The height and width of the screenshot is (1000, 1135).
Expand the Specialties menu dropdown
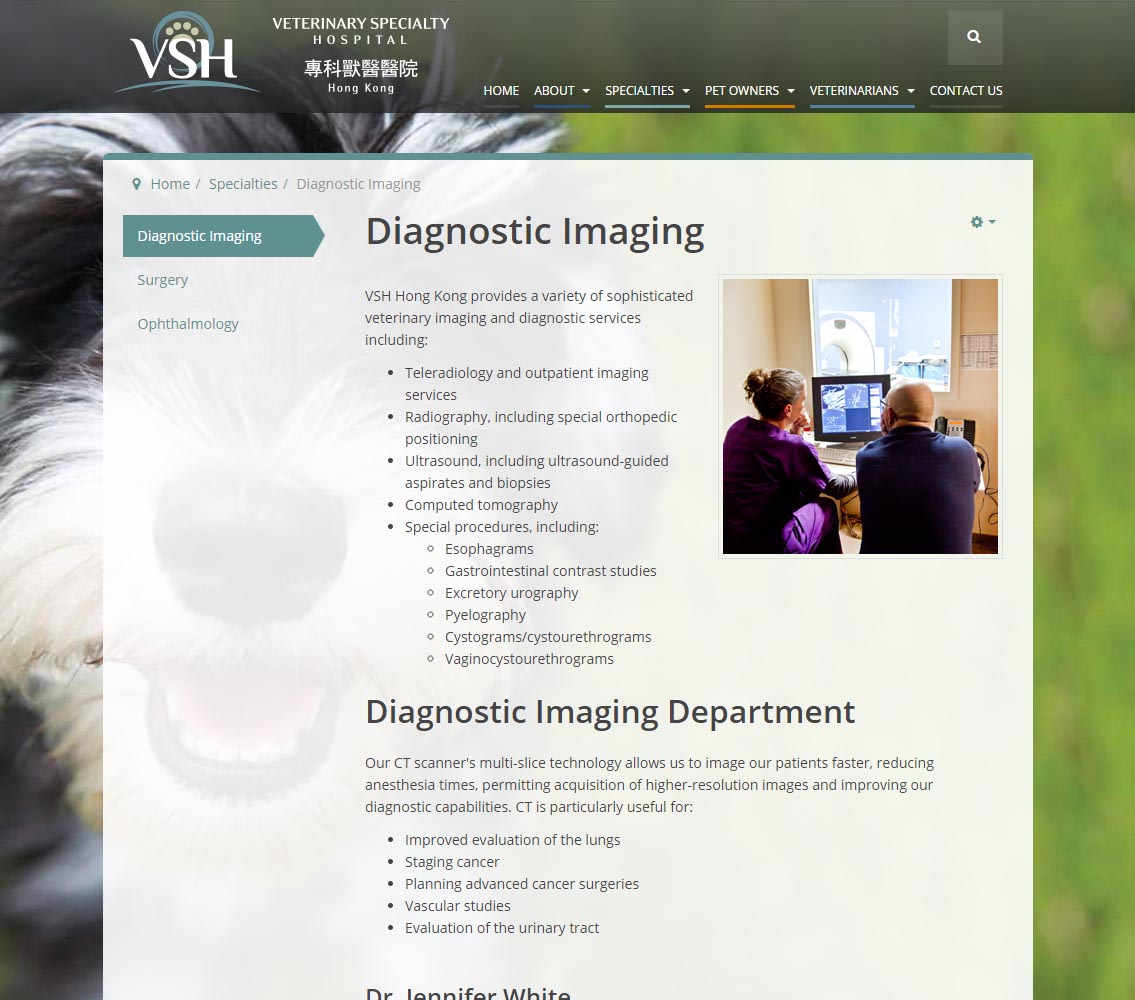[647, 91]
